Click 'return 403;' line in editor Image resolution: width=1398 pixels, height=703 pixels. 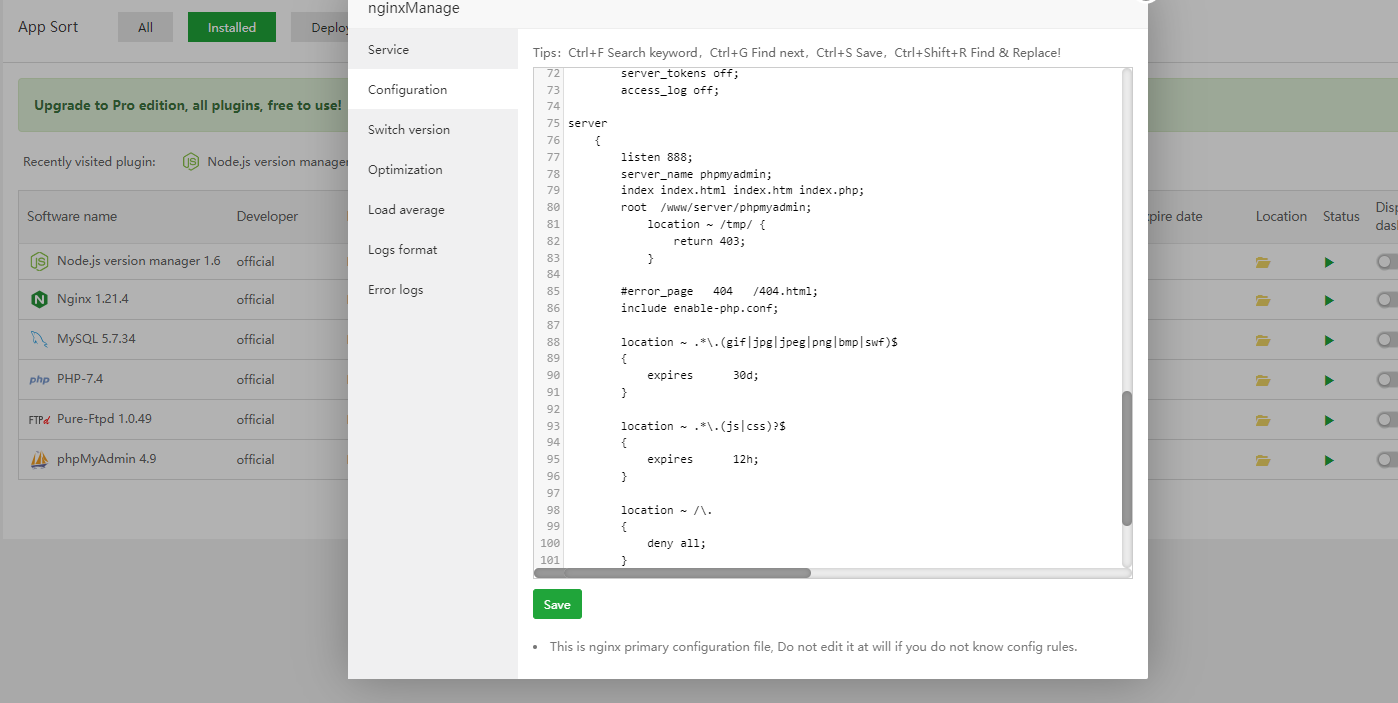point(709,241)
